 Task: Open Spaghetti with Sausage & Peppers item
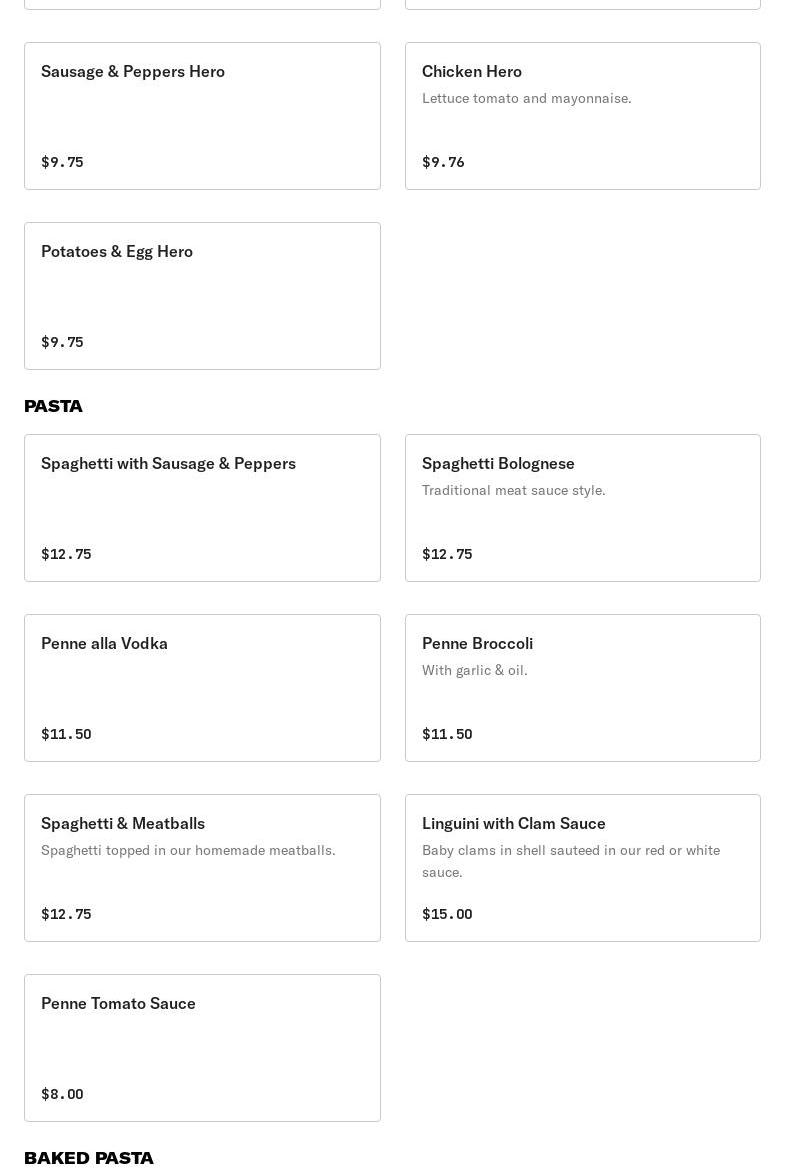[202, 508]
